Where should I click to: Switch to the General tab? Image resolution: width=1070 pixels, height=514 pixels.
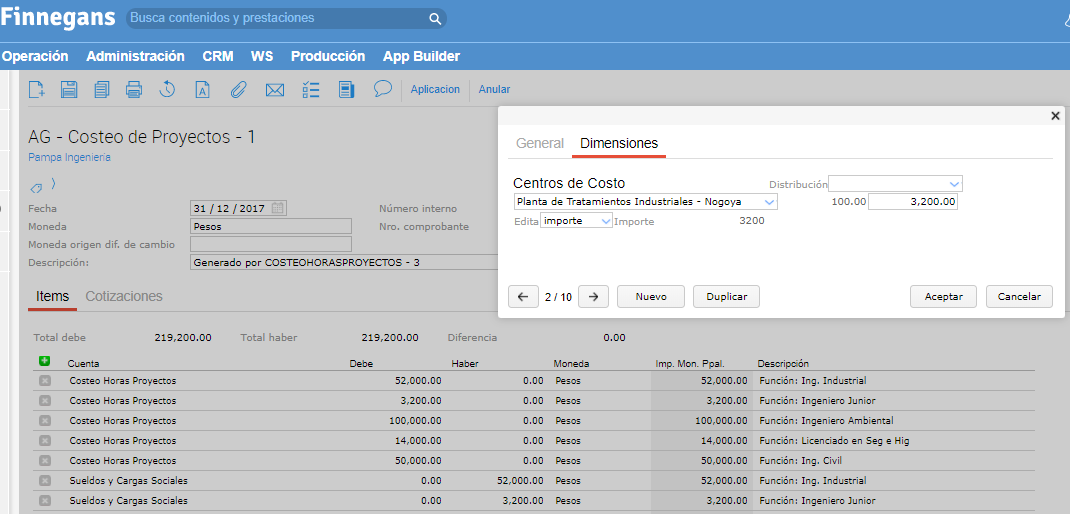pos(540,144)
